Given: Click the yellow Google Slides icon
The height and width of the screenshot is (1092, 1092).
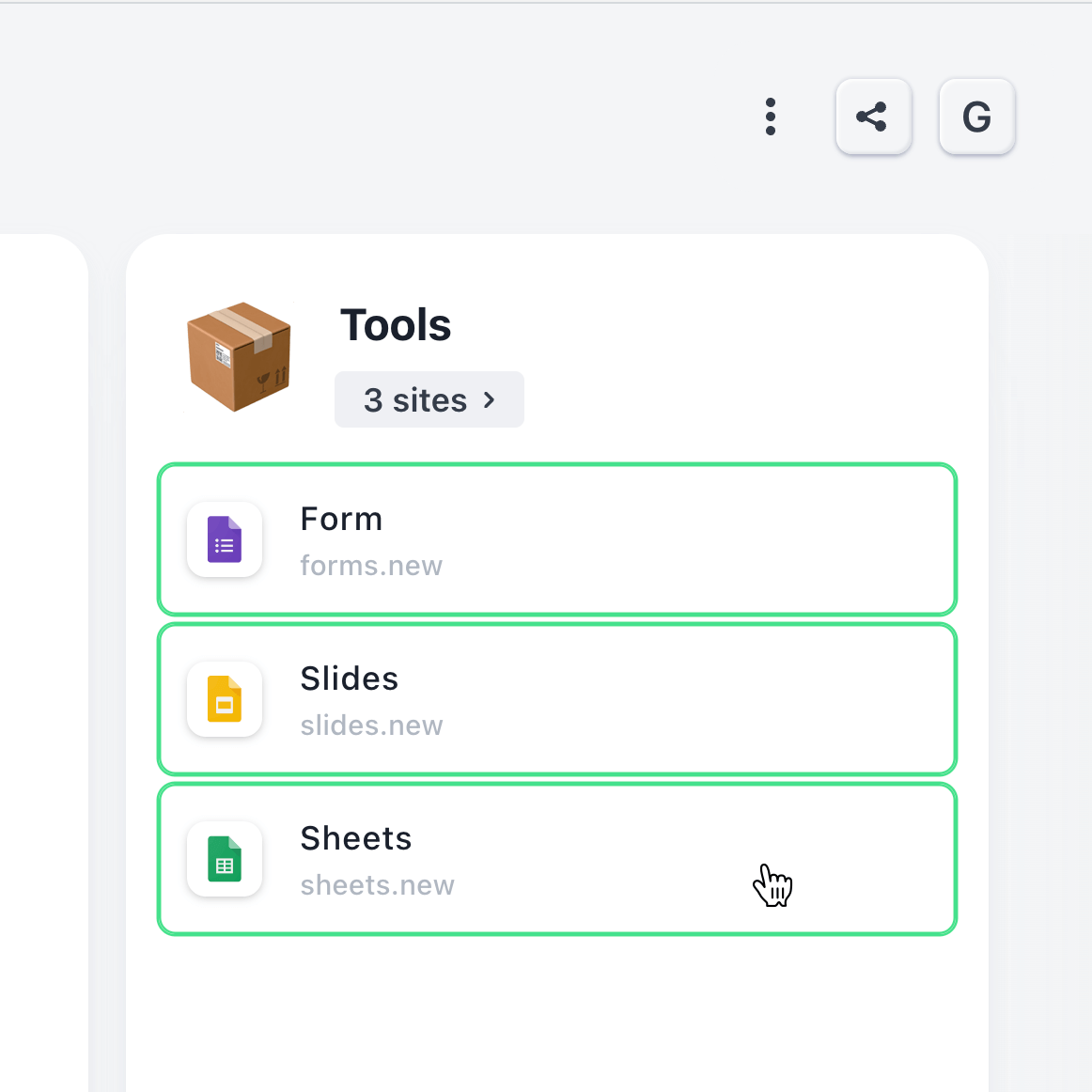Looking at the screenshot, I should tap(225, 698).
